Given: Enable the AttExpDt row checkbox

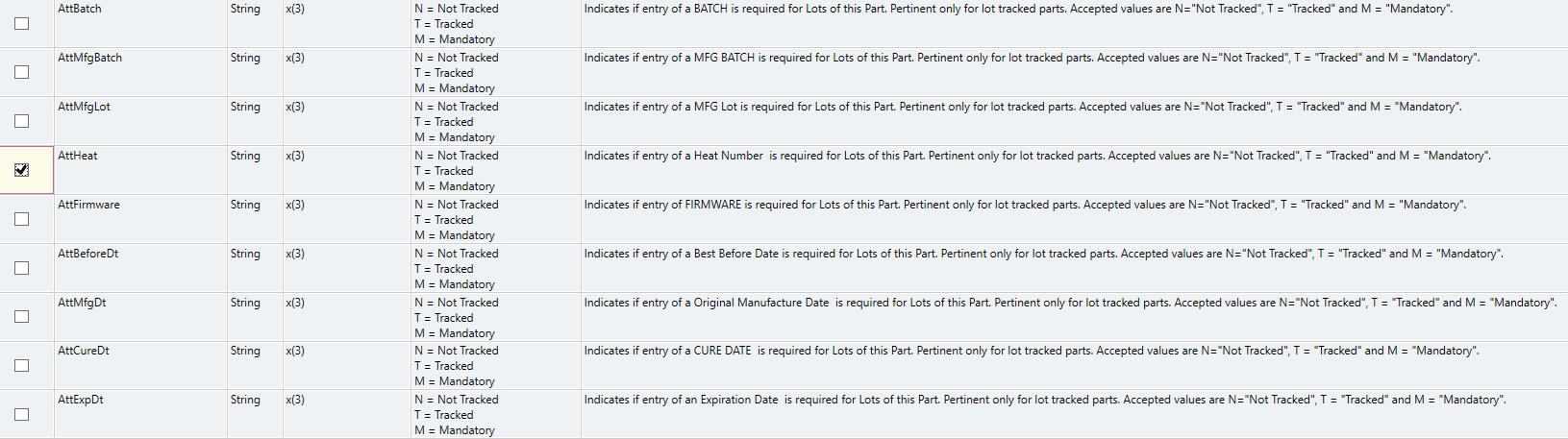Looking at the screenshot, I should (x=21, y=415).
